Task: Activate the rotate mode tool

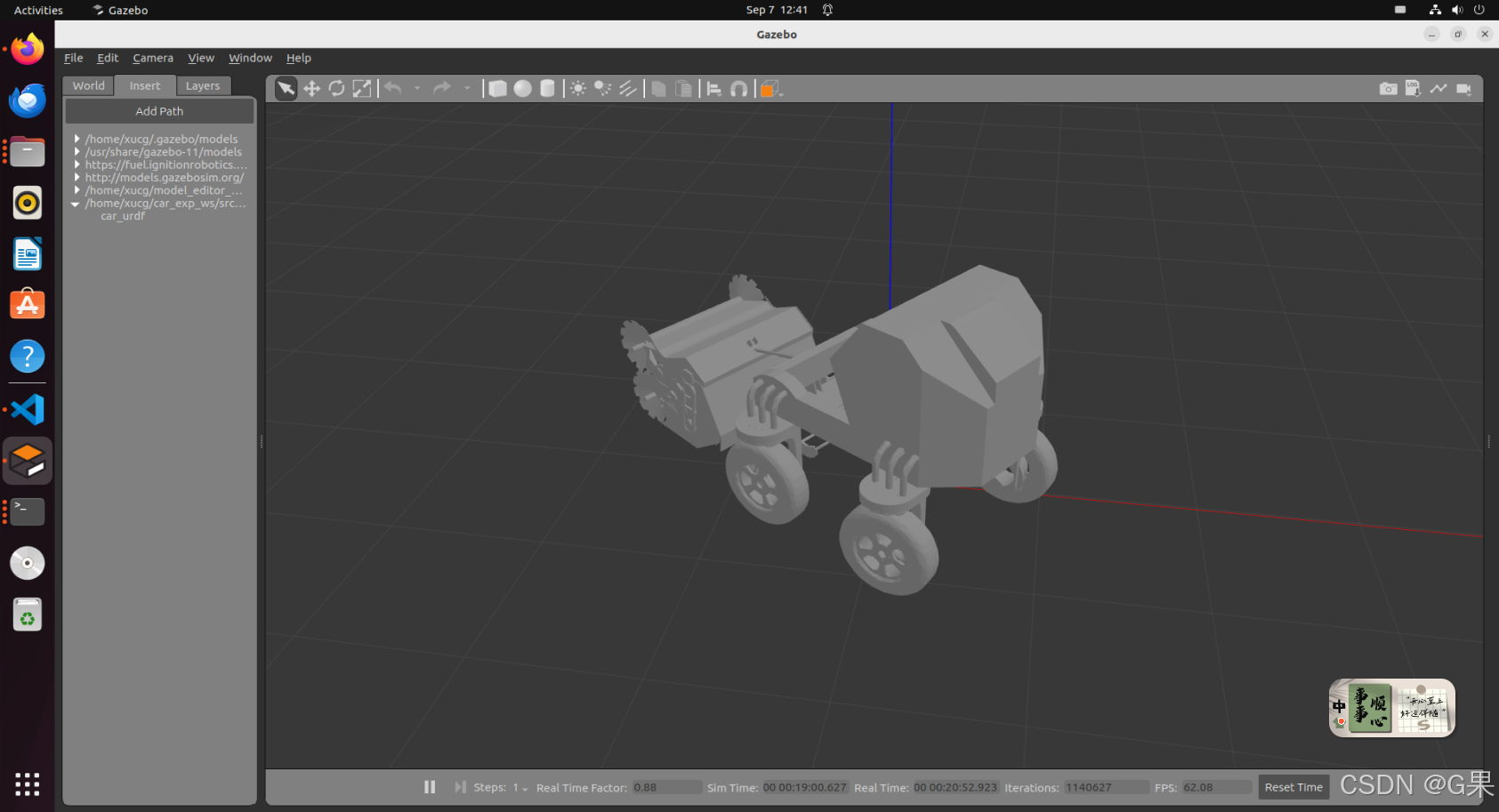Action: [x=336, y=88]
